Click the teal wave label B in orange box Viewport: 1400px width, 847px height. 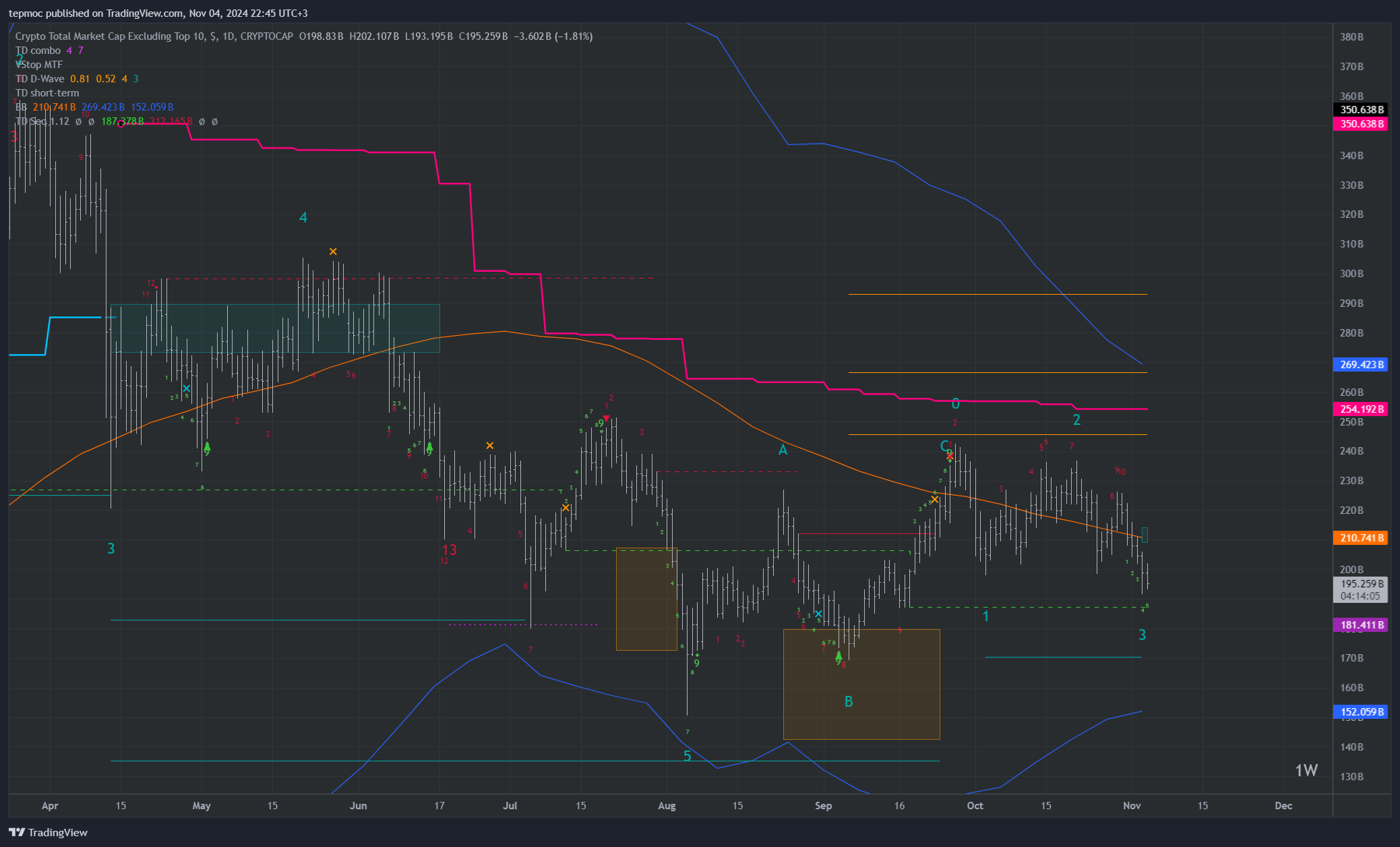point(849,702)
